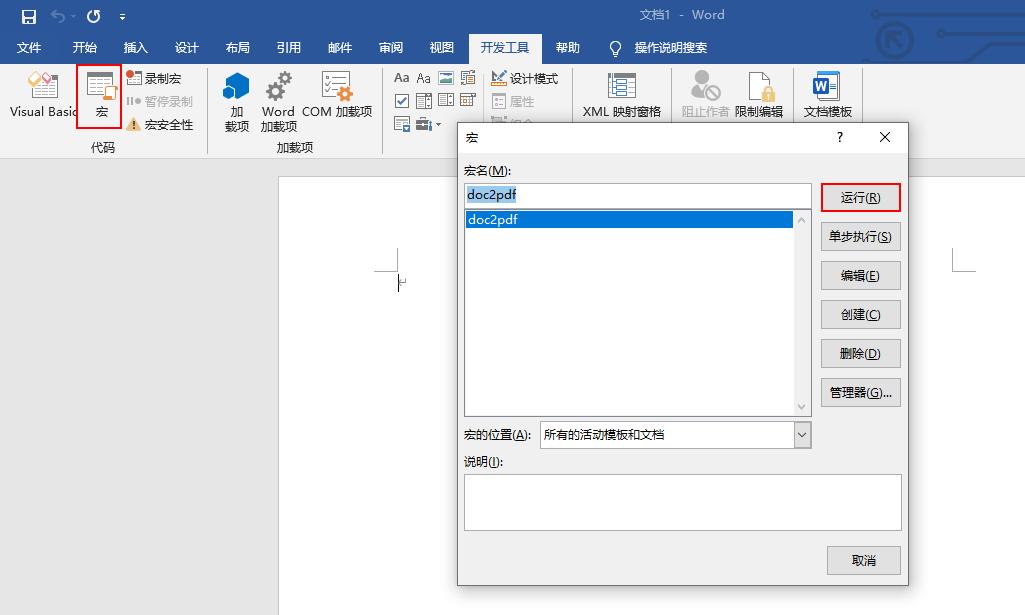Click 运行 to run the doc2pdf macro

pyautogui.click(x=860, y=197)
